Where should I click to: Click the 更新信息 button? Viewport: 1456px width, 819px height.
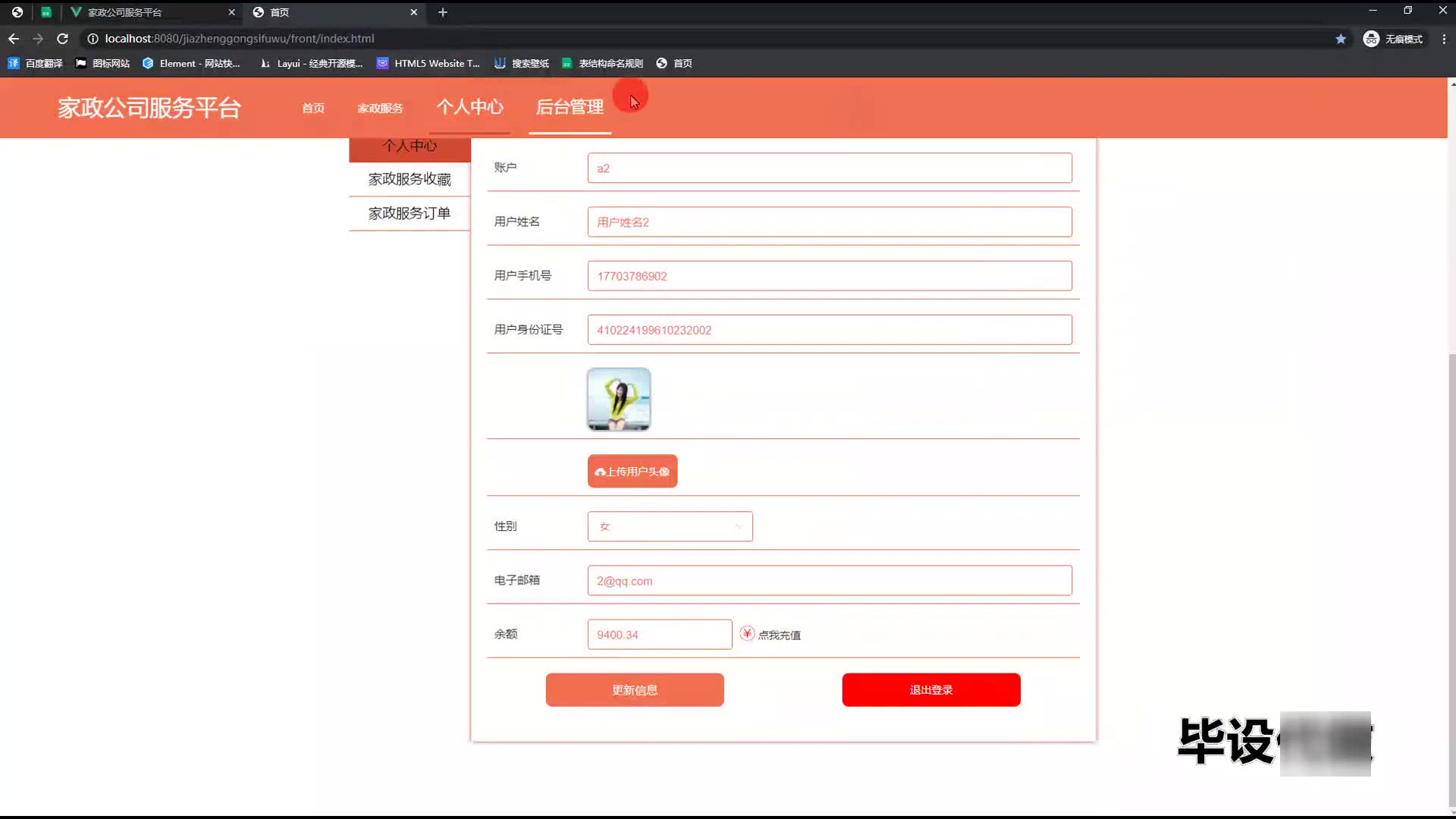[635, 690]
